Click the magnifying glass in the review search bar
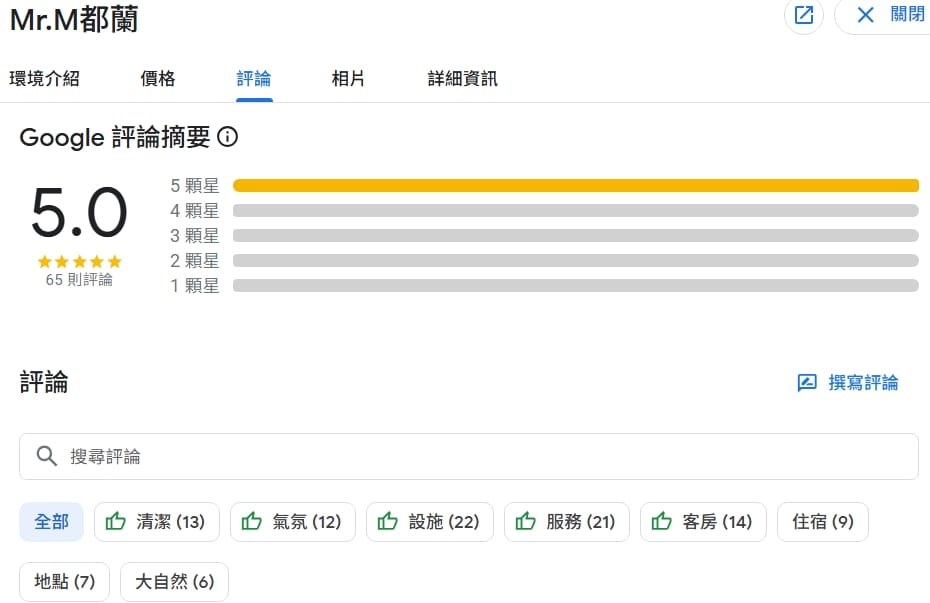The height and width of the screenshot is (603, 930). (x=46, y=456)
